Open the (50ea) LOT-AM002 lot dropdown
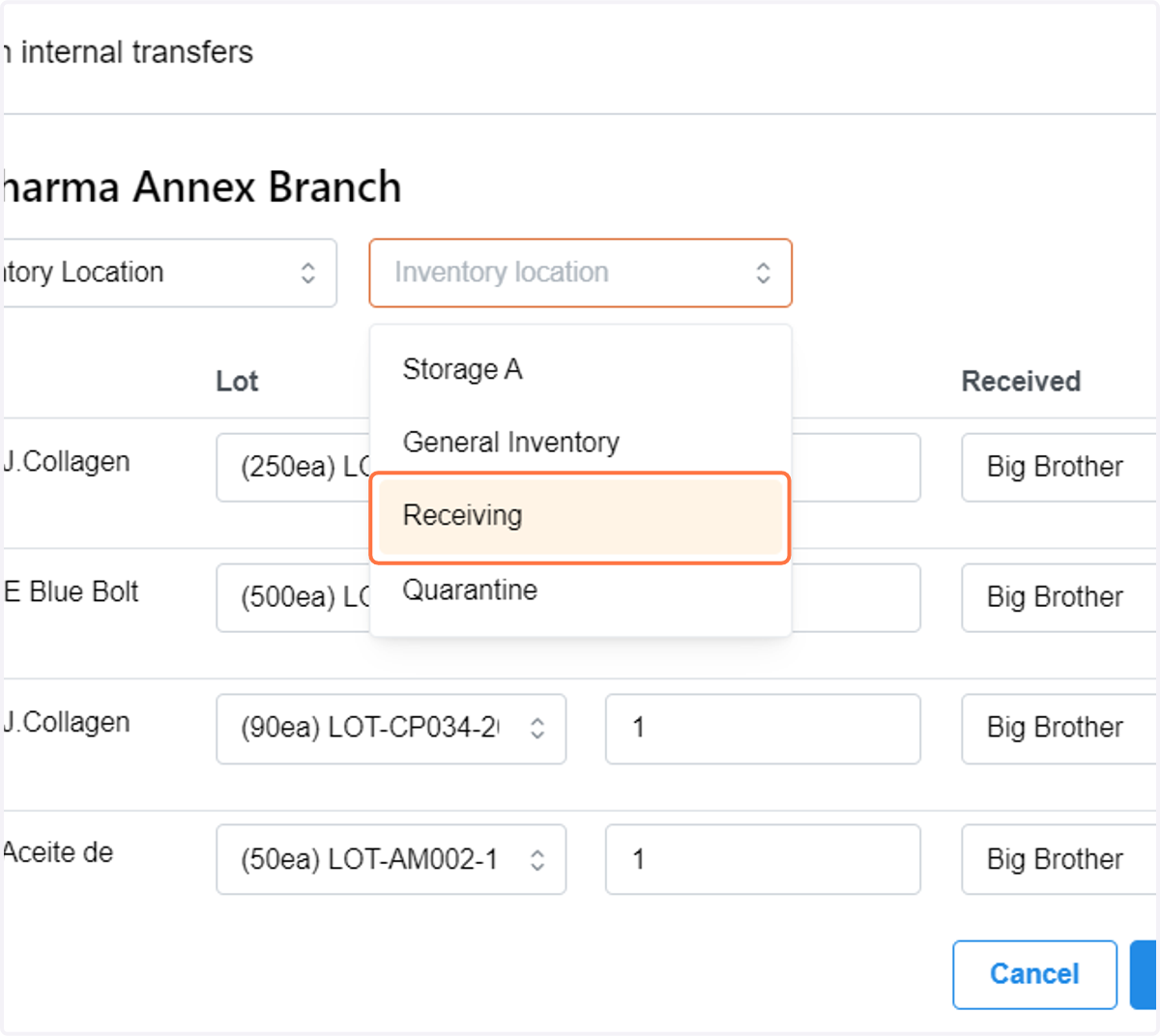 click(391, 859)
